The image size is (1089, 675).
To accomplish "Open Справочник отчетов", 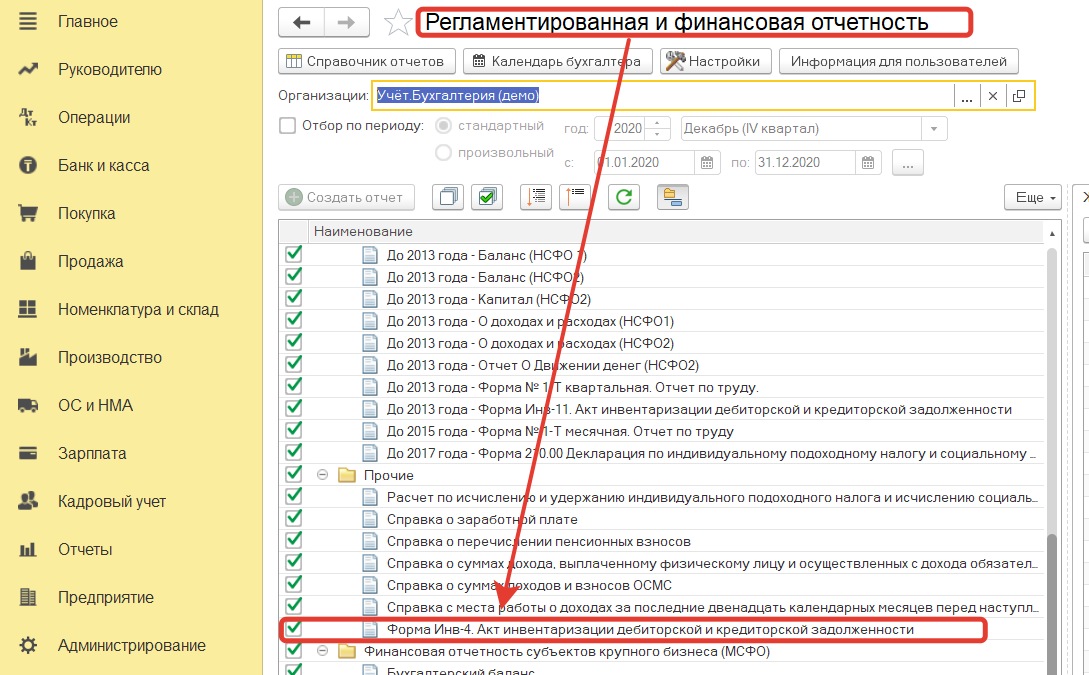I will pos(367,61).
